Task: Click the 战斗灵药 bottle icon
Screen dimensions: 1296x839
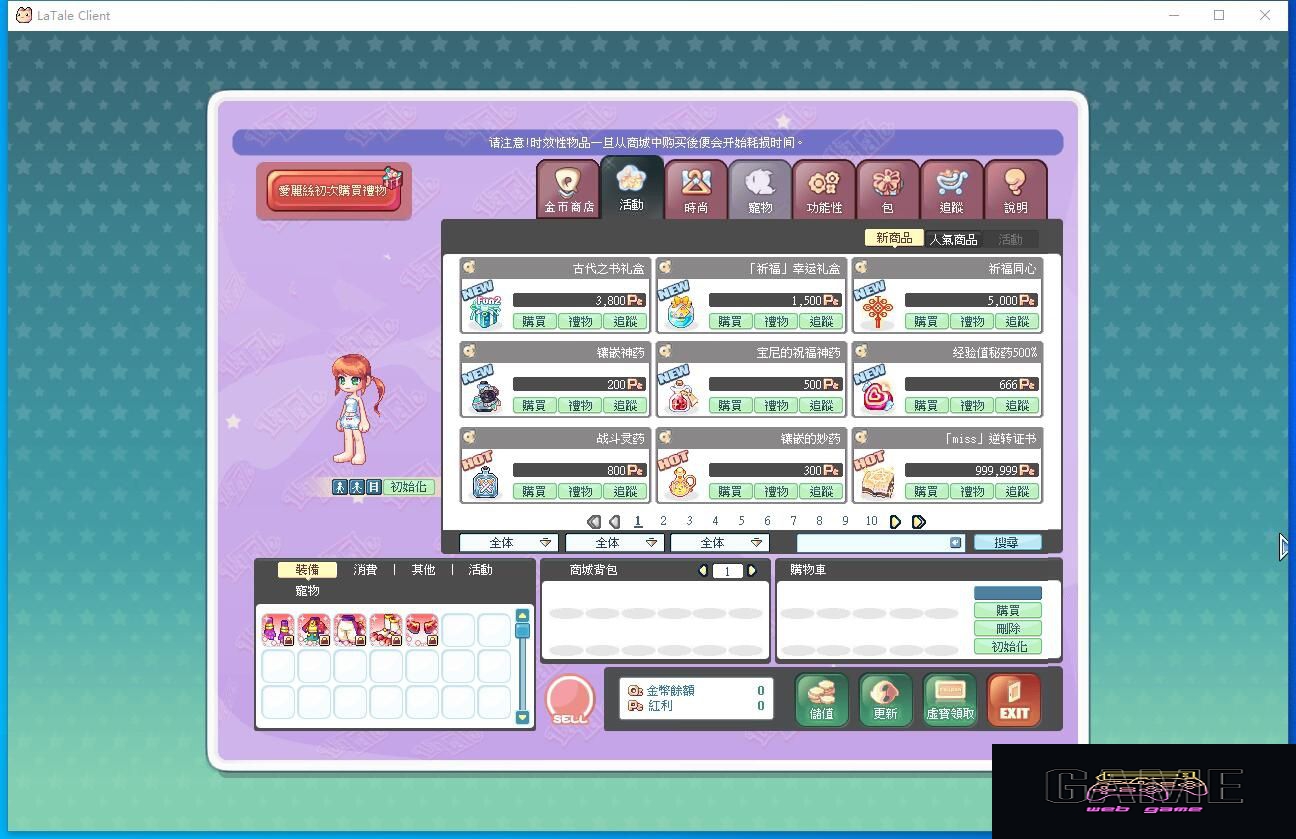Action: click(485, 481)
